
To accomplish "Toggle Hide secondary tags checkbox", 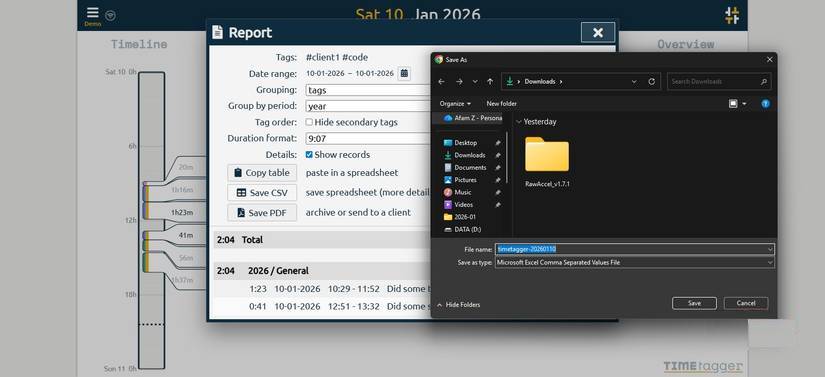I will (x=309, y=122).
